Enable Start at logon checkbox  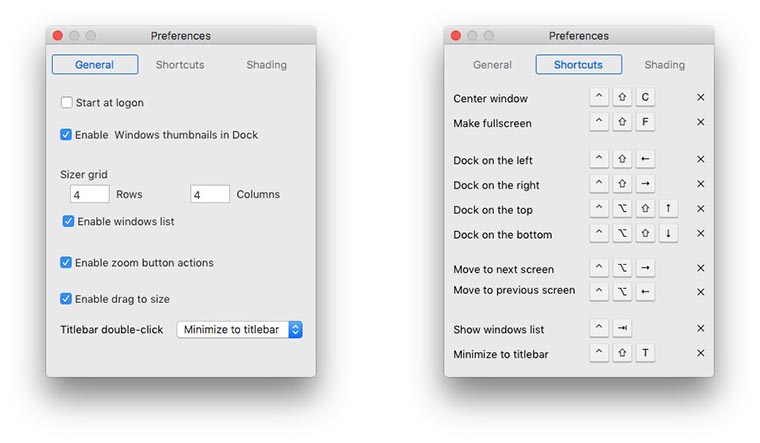point(67,103)
